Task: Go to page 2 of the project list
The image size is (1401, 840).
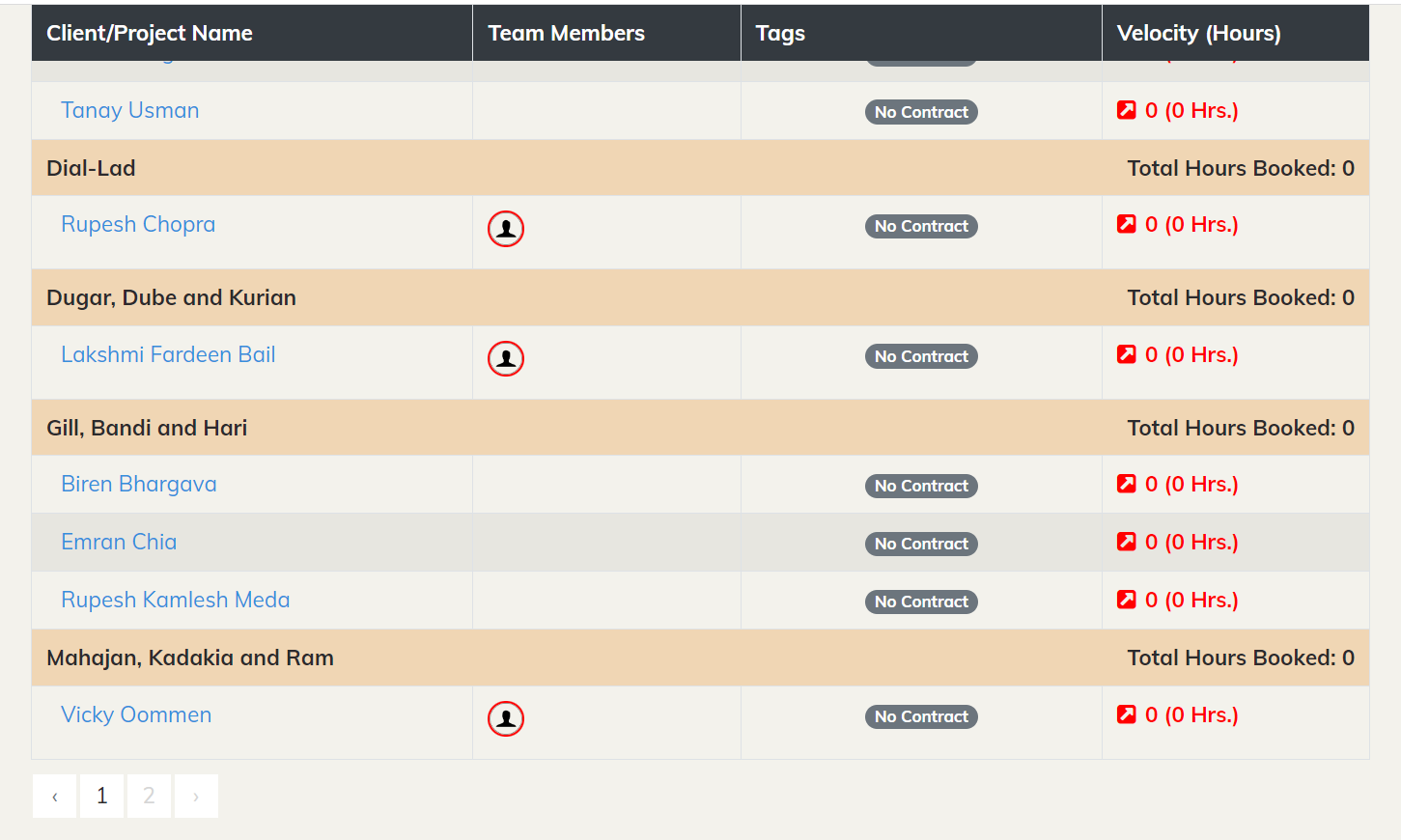Action: [149, 795]
